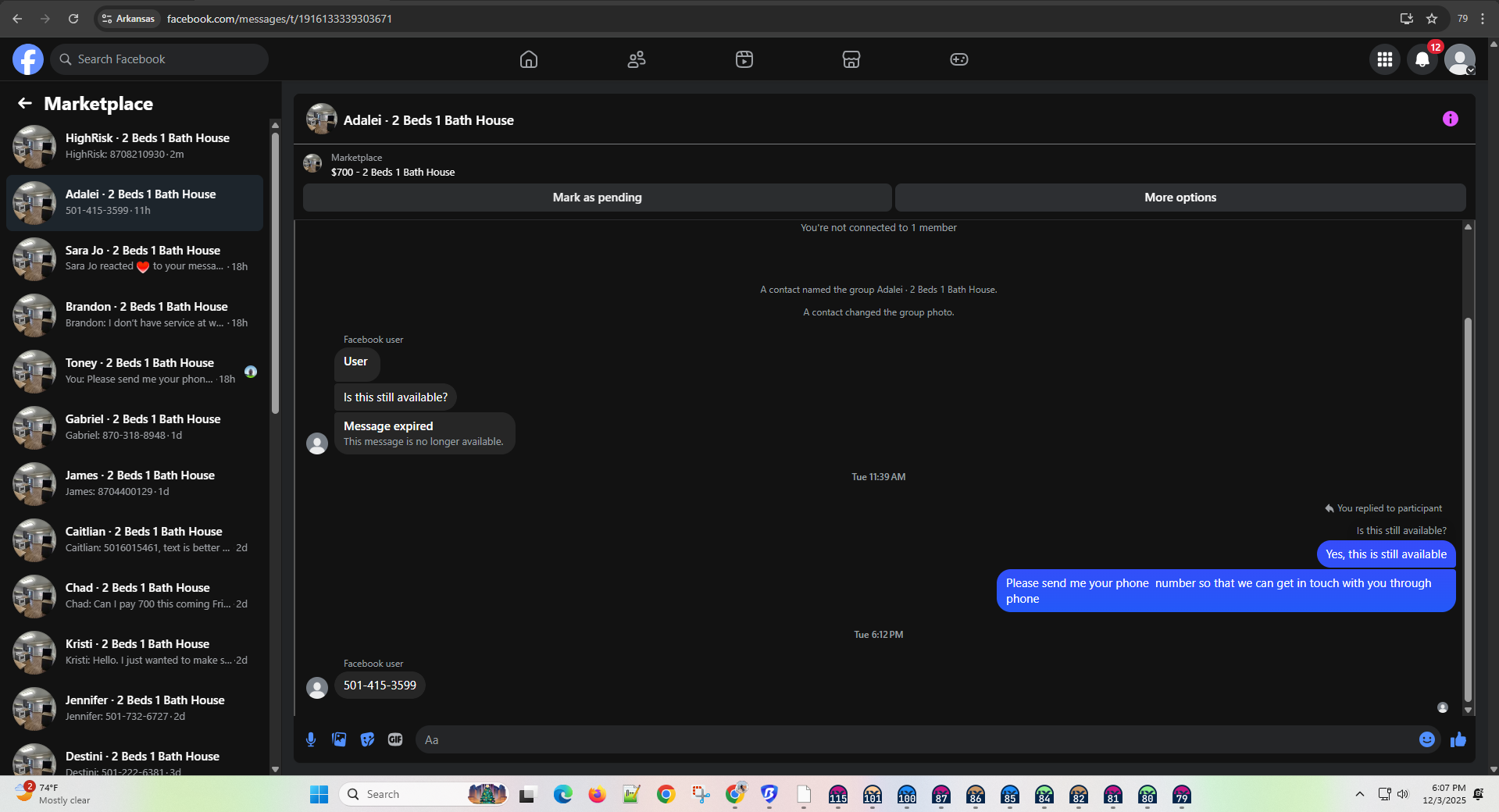Image resolution: width=1499 pixels, height=812 pixels.
Task: Open the Windows Start menu
Action: [319, 794]
